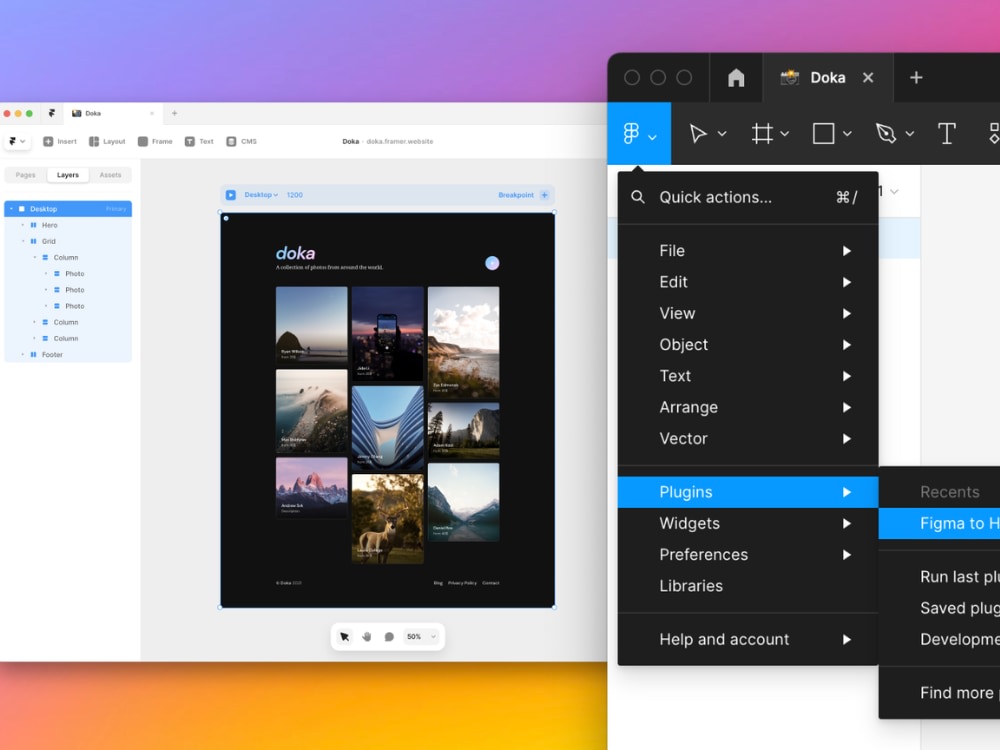Open CMS in Framer toolbar

click(241, 142)
